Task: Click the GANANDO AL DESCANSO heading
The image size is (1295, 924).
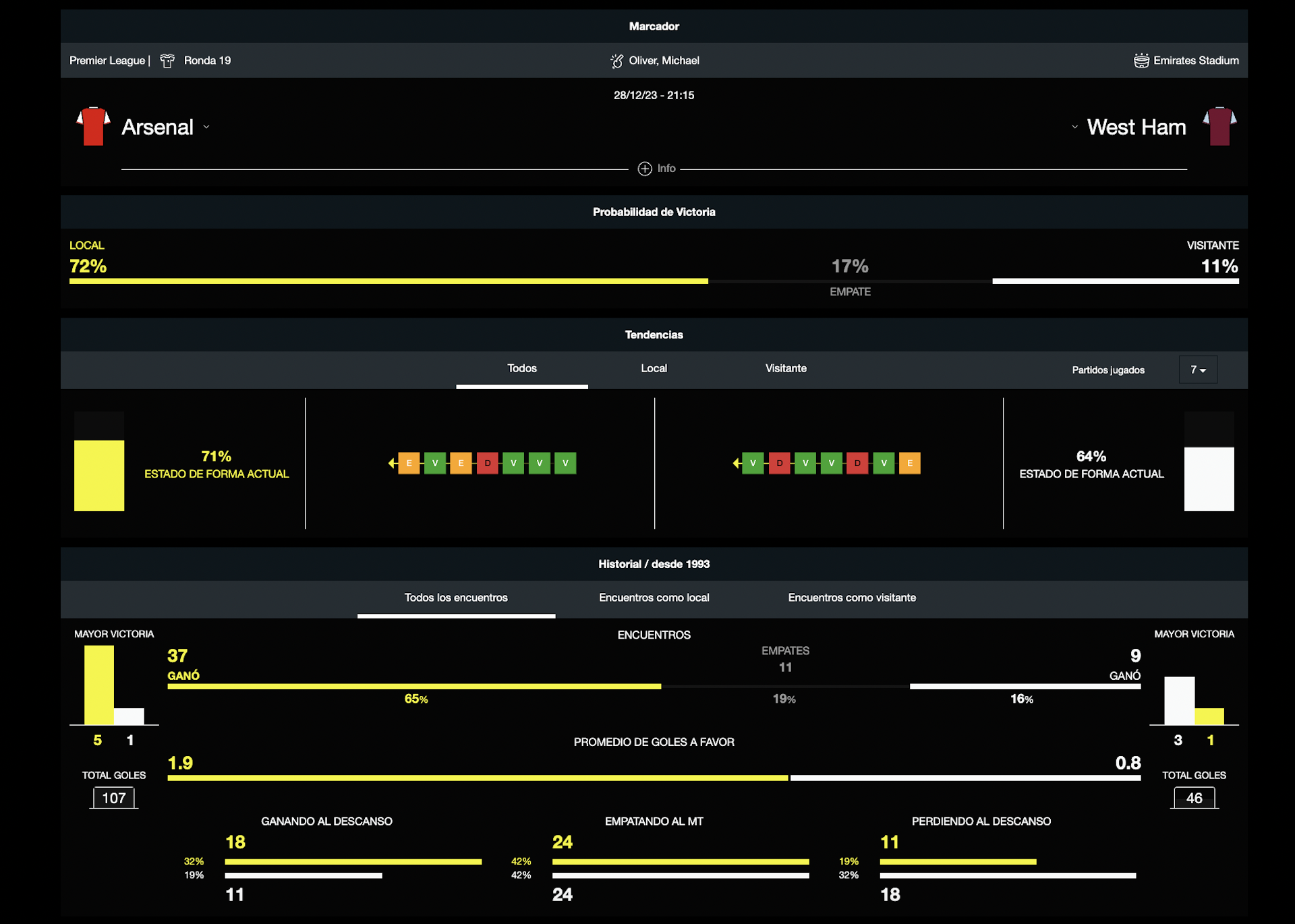Action: tap(326, 821)
